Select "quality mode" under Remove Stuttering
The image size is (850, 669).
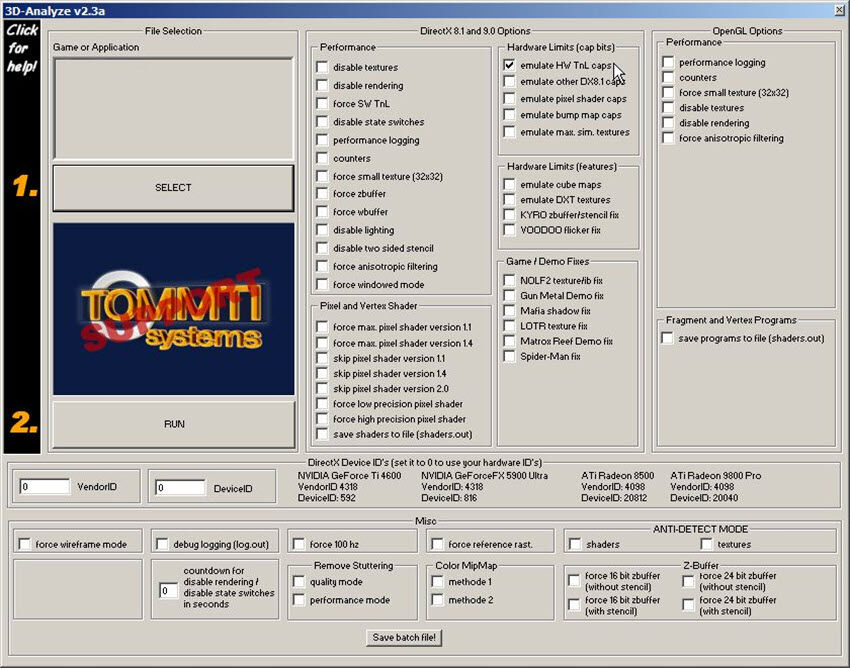[299, 580]
